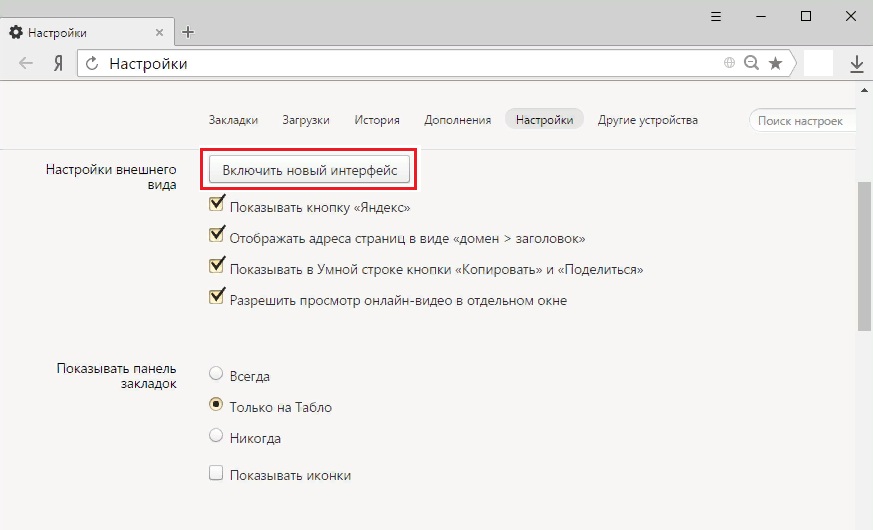Choose "Никогда" for bookmarks panel
The image size is (873, 530).
point(216,437)
